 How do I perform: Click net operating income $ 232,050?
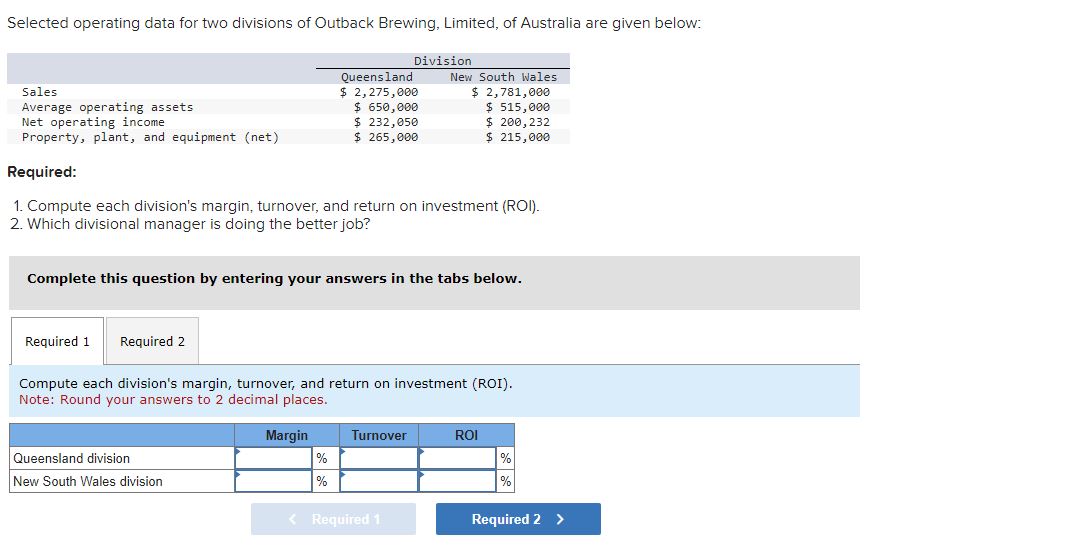pos(386,122)
